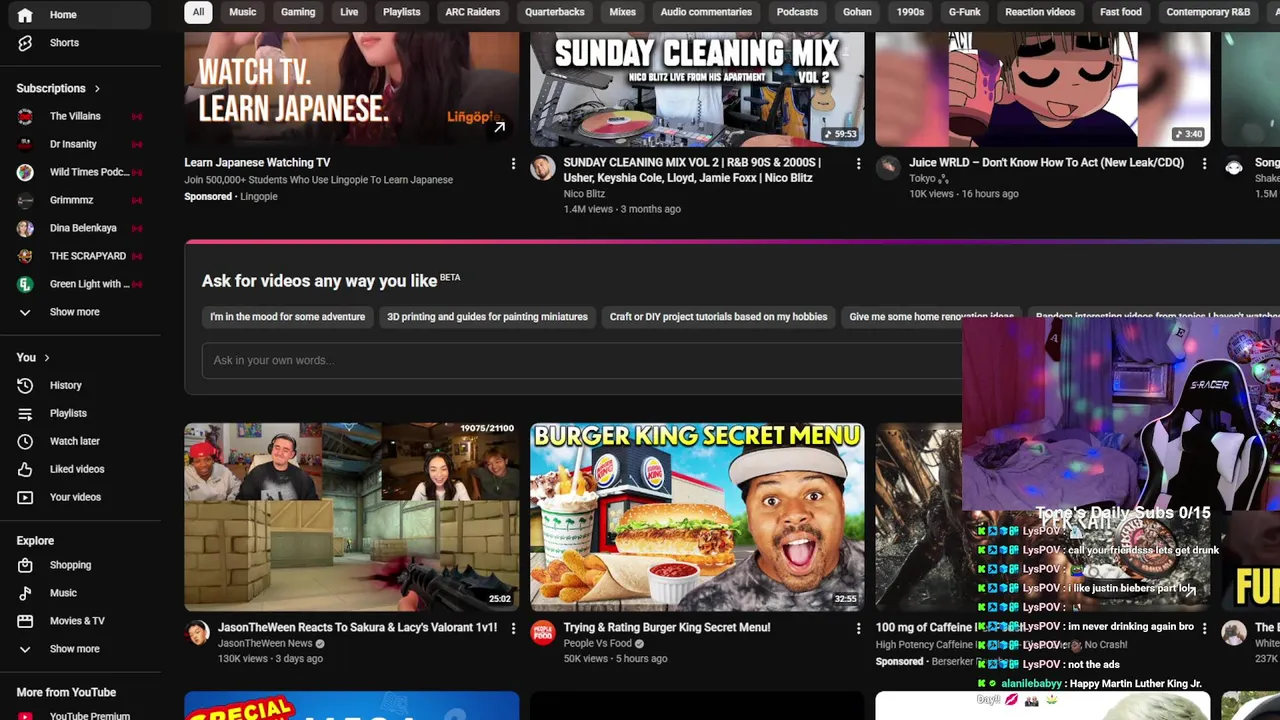The height and width of the screenshot is (720, 1280).
Task: Choose 'Give me some home renovation ideas' suggestion
Action: 931,317
